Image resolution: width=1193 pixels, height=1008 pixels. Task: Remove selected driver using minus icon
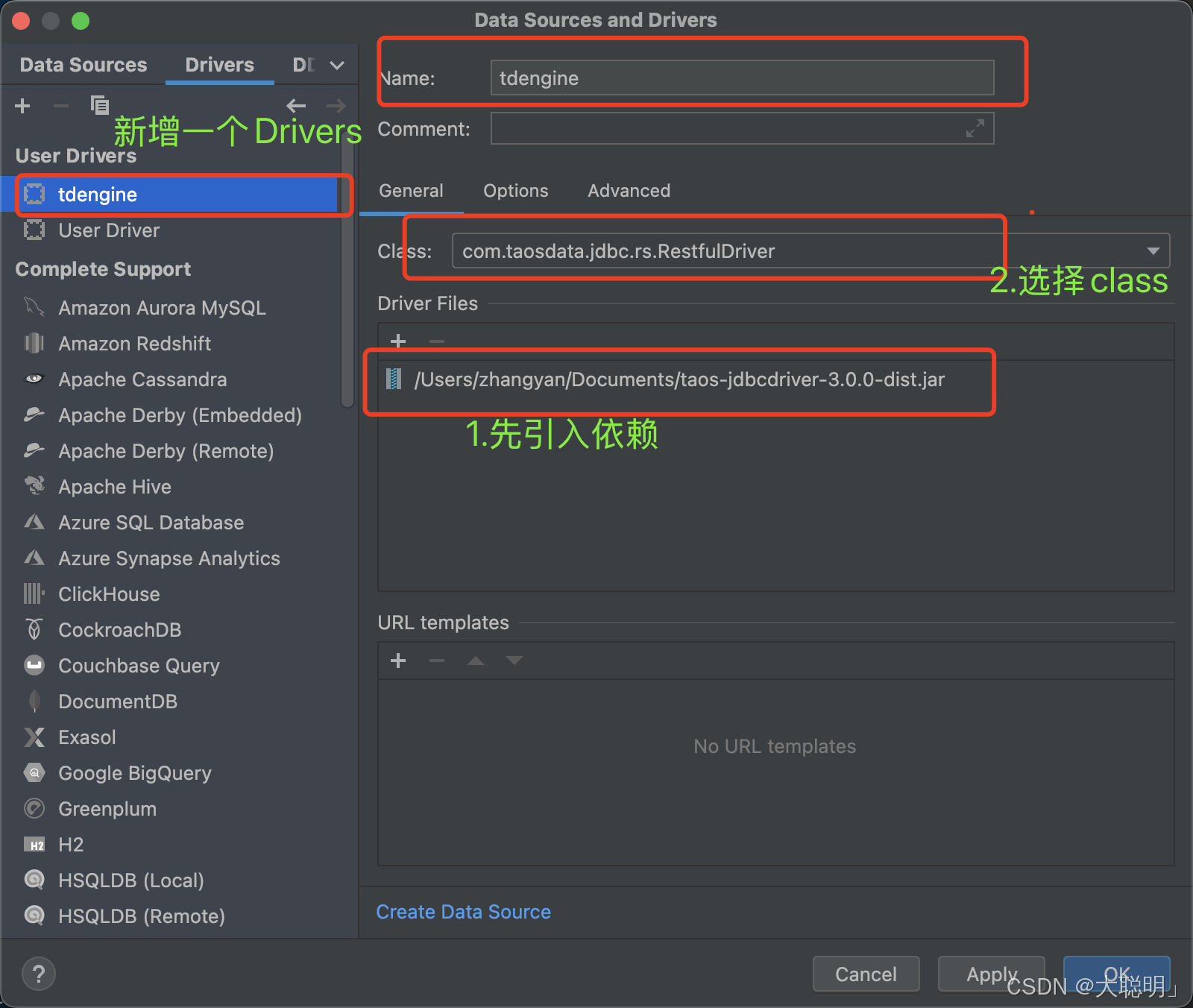pyautogui.click(x=61, y=105)
